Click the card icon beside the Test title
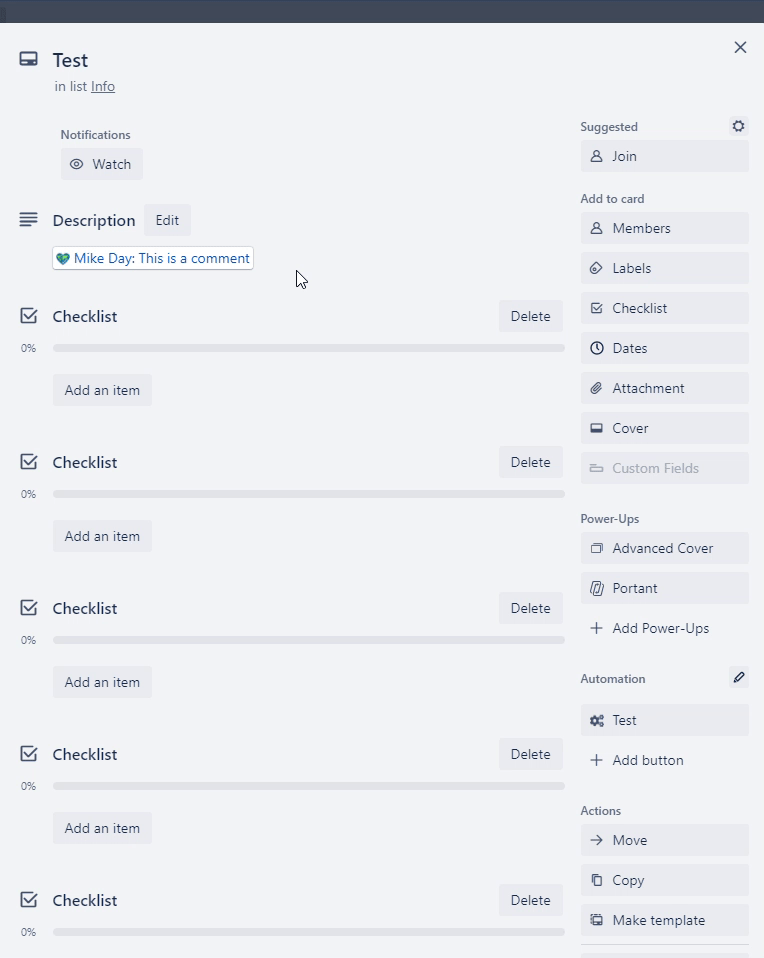 (x=27, y=59)
